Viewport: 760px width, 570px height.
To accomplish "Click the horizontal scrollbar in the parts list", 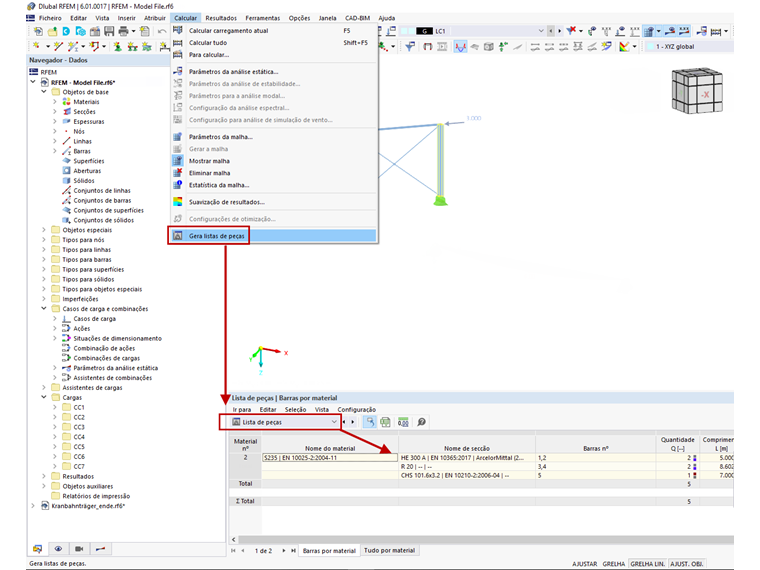I will (485, 539).
